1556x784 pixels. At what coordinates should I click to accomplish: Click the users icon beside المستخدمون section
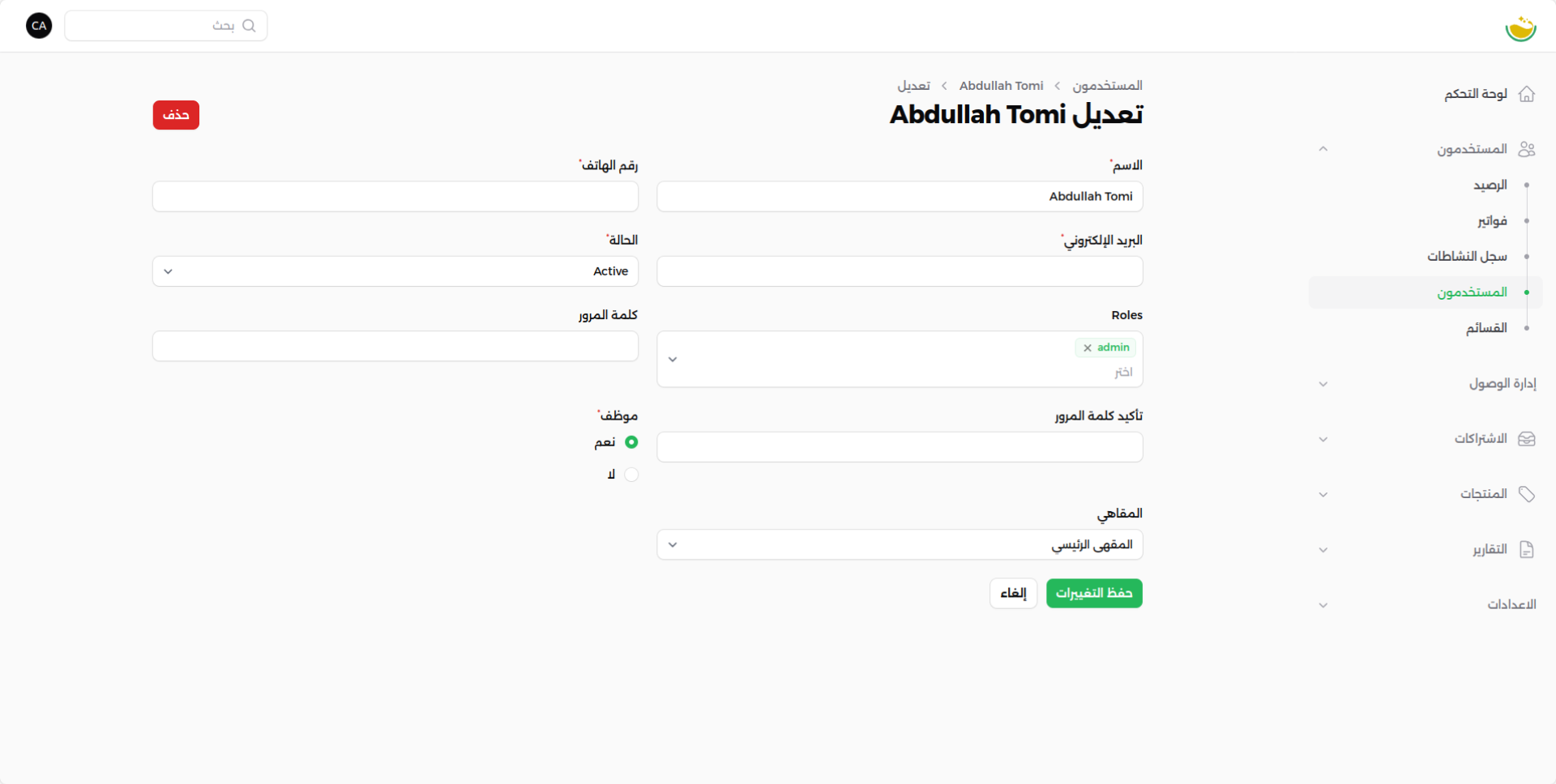coord(1527,149)
